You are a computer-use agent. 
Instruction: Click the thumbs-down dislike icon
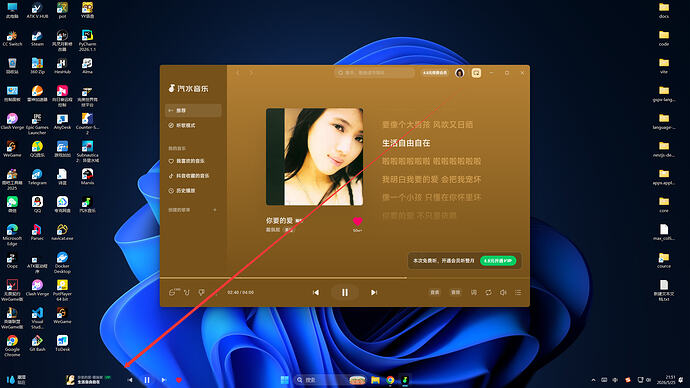202,292
